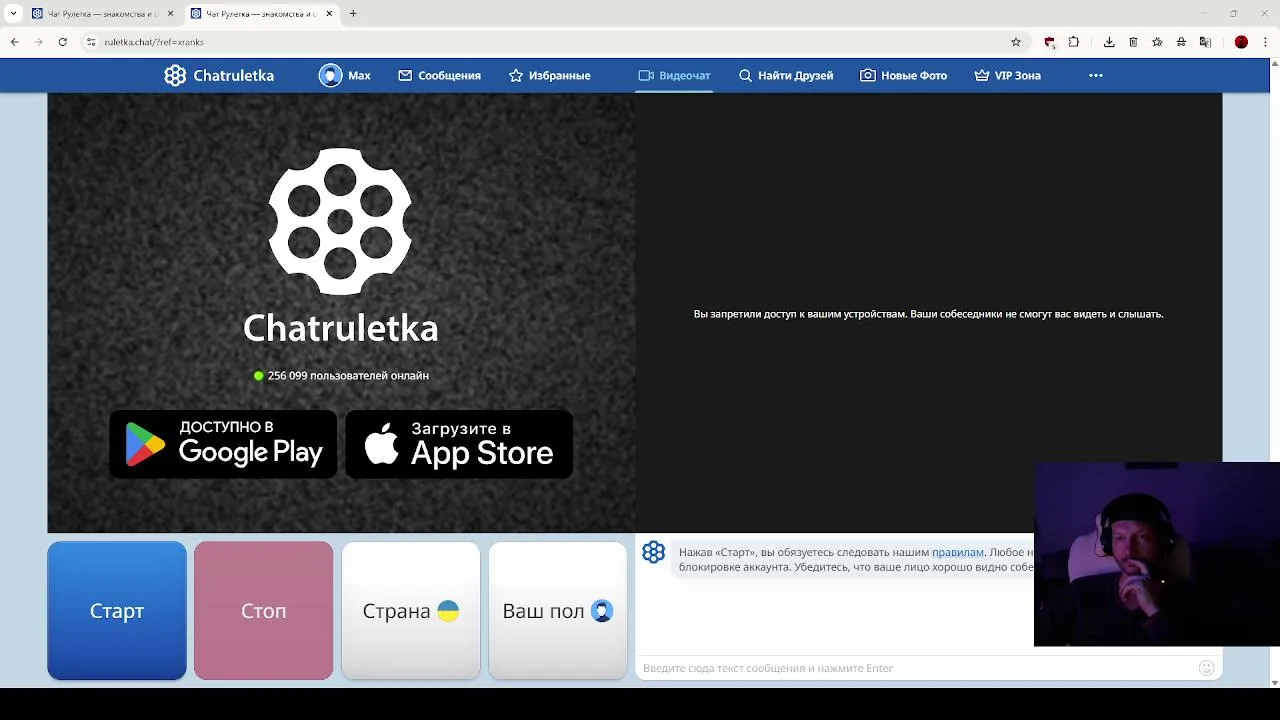Reload the page
Screen dimensions: 1280x720
pyautogui.click(x=62, y=42)
